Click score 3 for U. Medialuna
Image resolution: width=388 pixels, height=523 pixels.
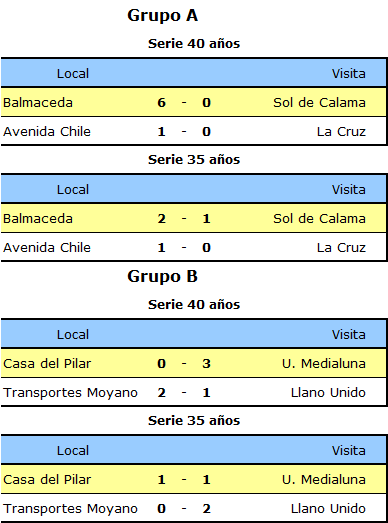[x=206, y=364]
